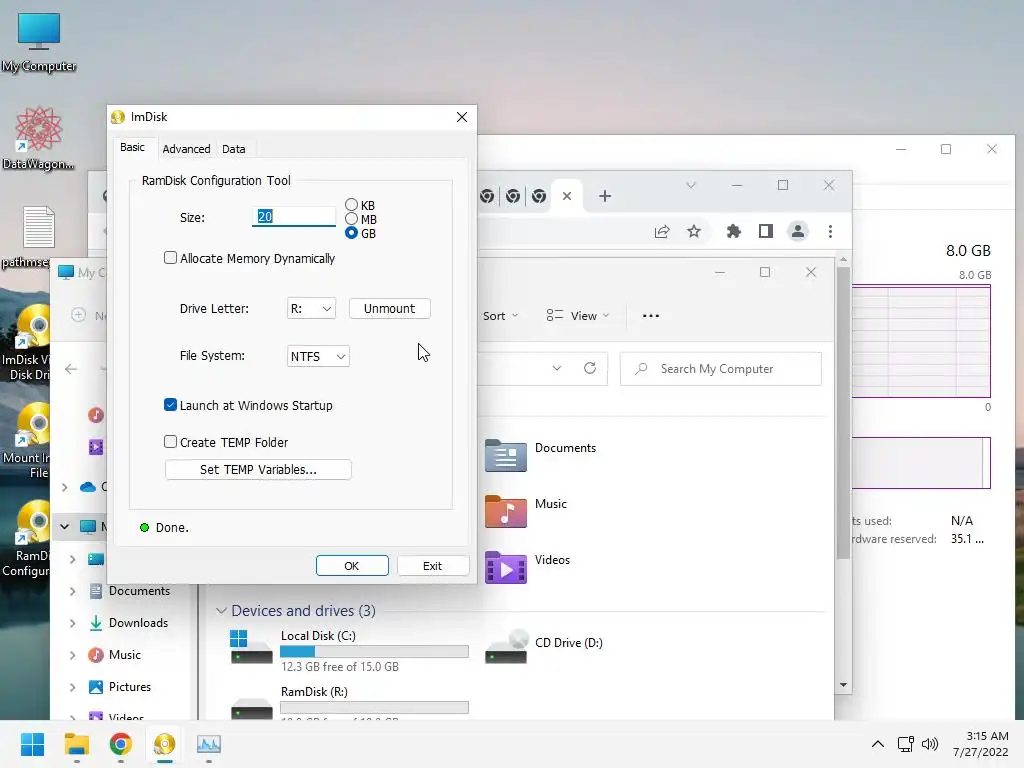Image resolution: width=1024 pixels, height=768 pixels.
Task: Open Task Manager from the taskbar
Action: (x=209, y=744)
